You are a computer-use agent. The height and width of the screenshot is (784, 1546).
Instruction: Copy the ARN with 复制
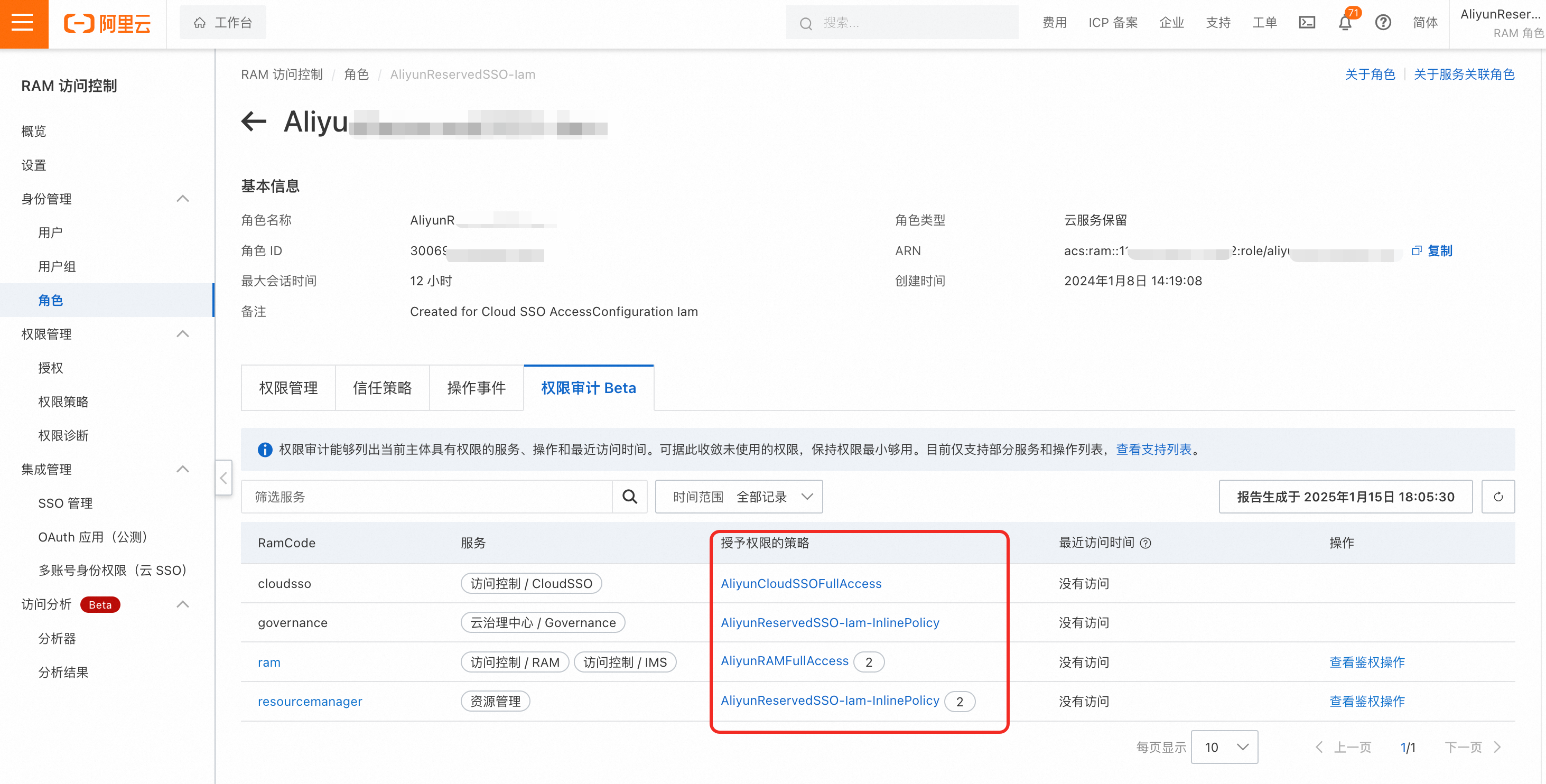pos(1432,250)
